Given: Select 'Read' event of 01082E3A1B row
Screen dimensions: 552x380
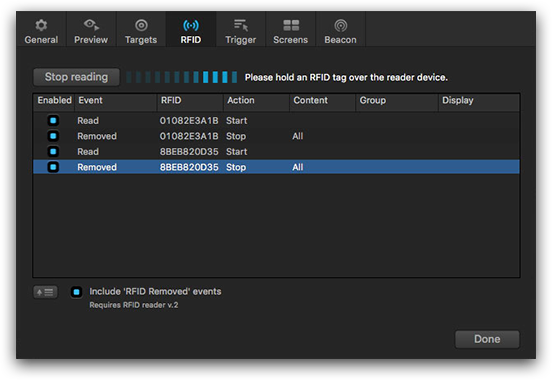Looking at the screenshot, I should (88, 121).
